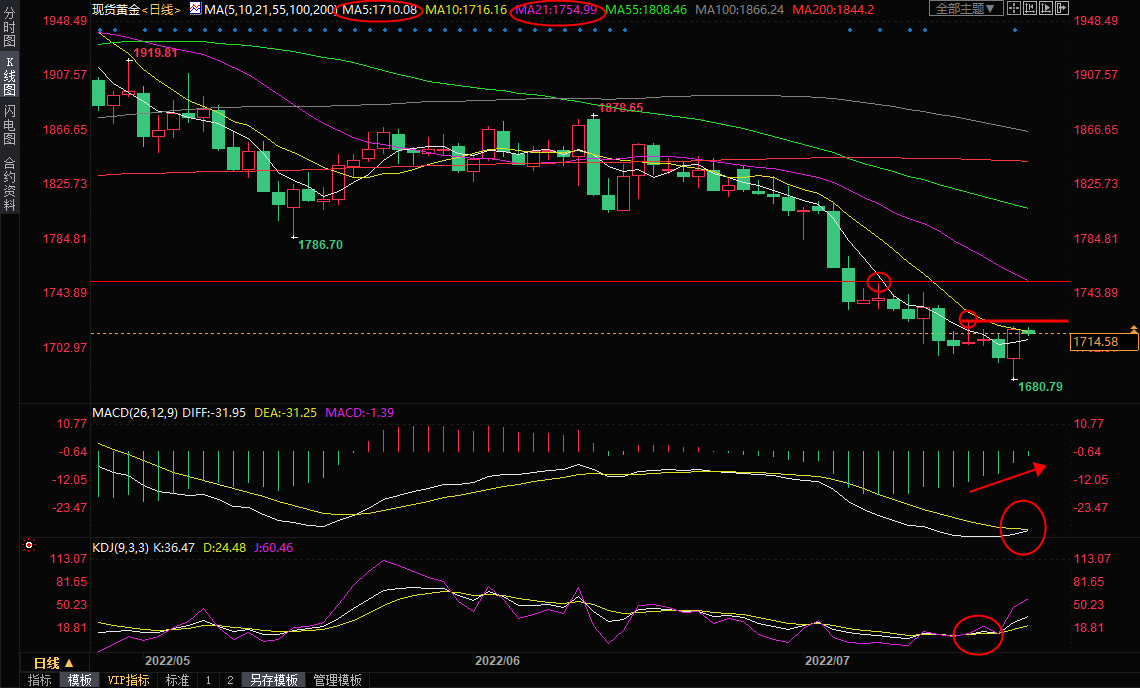Toggle indicator preset number 2
Image resolution: width=1140 pixels, height=688 pixels.
click(x=229, y=680)
